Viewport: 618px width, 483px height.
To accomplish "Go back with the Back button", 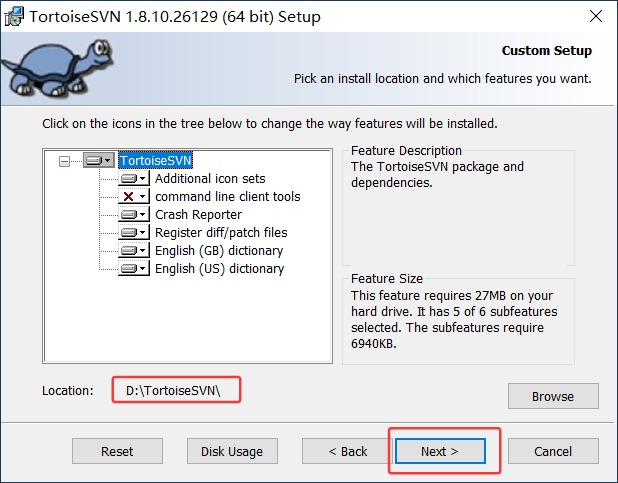I will tap(348, 451).
